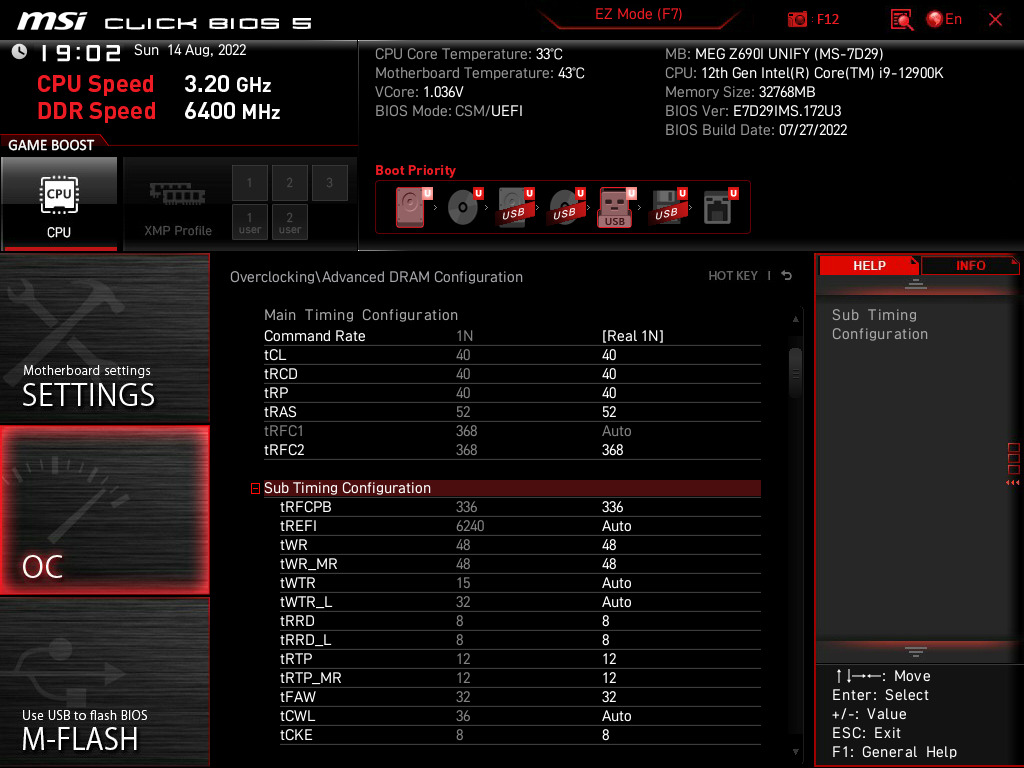Switch to EZ Mode (F7)
The height and width of the screenshot is (768, 1024).
(x=638, y=14)
